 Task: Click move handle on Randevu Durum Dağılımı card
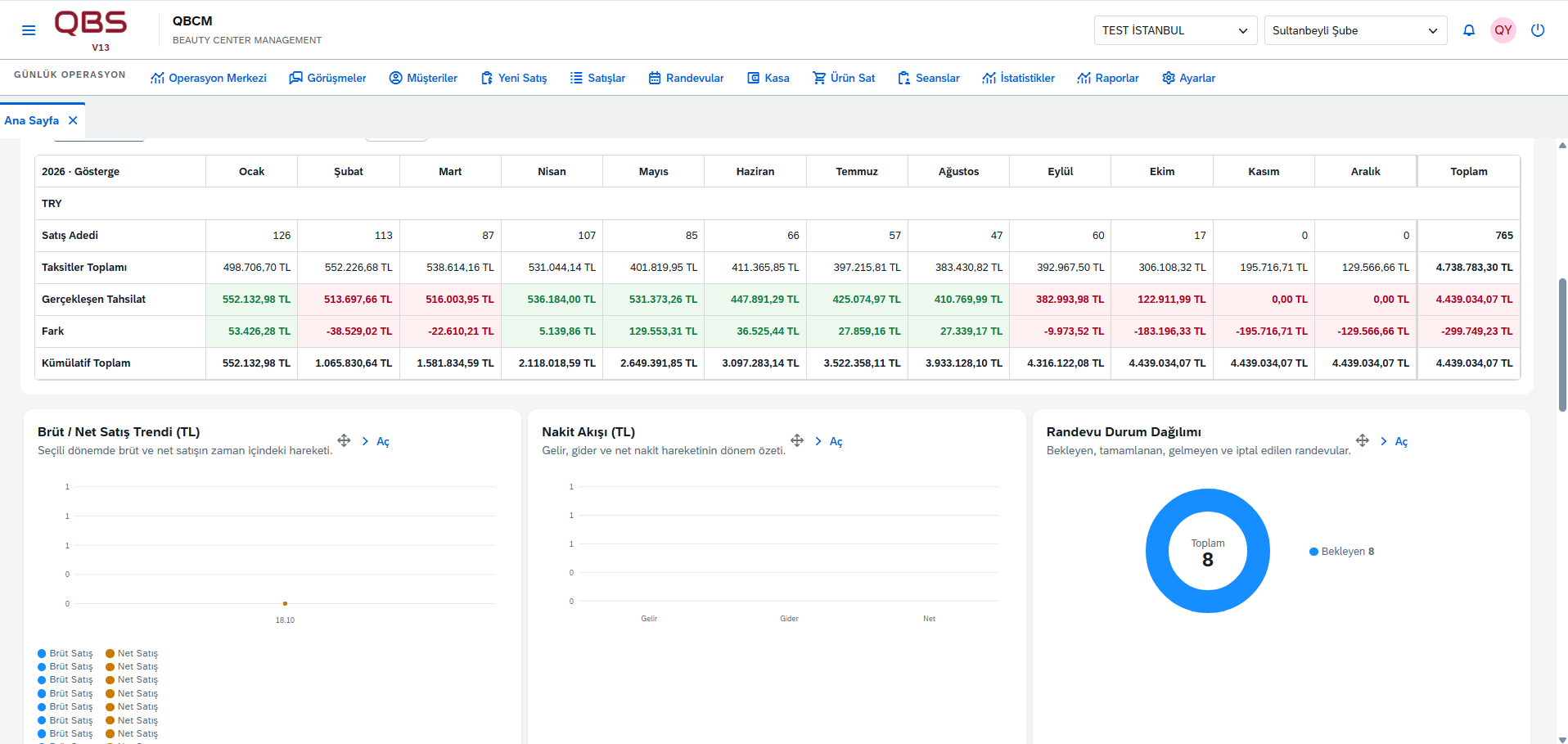(x=1363, y=440)
